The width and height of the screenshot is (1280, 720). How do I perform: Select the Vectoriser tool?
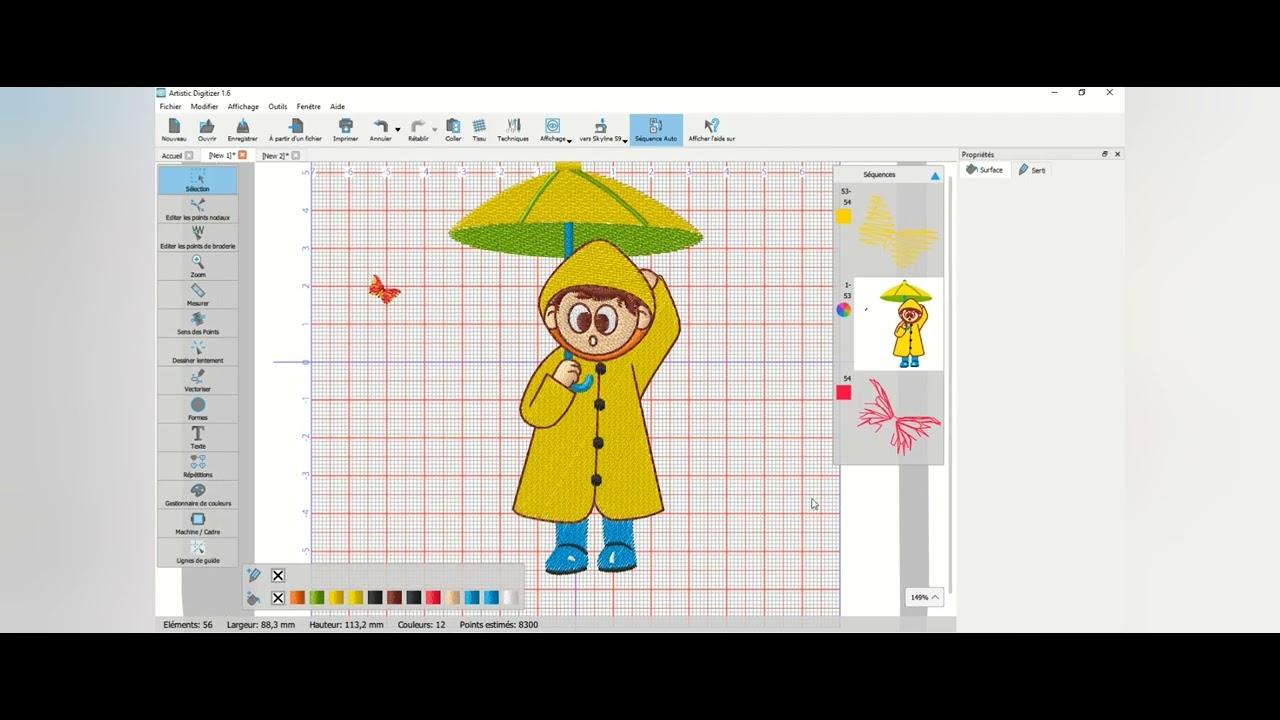[198, 381]
